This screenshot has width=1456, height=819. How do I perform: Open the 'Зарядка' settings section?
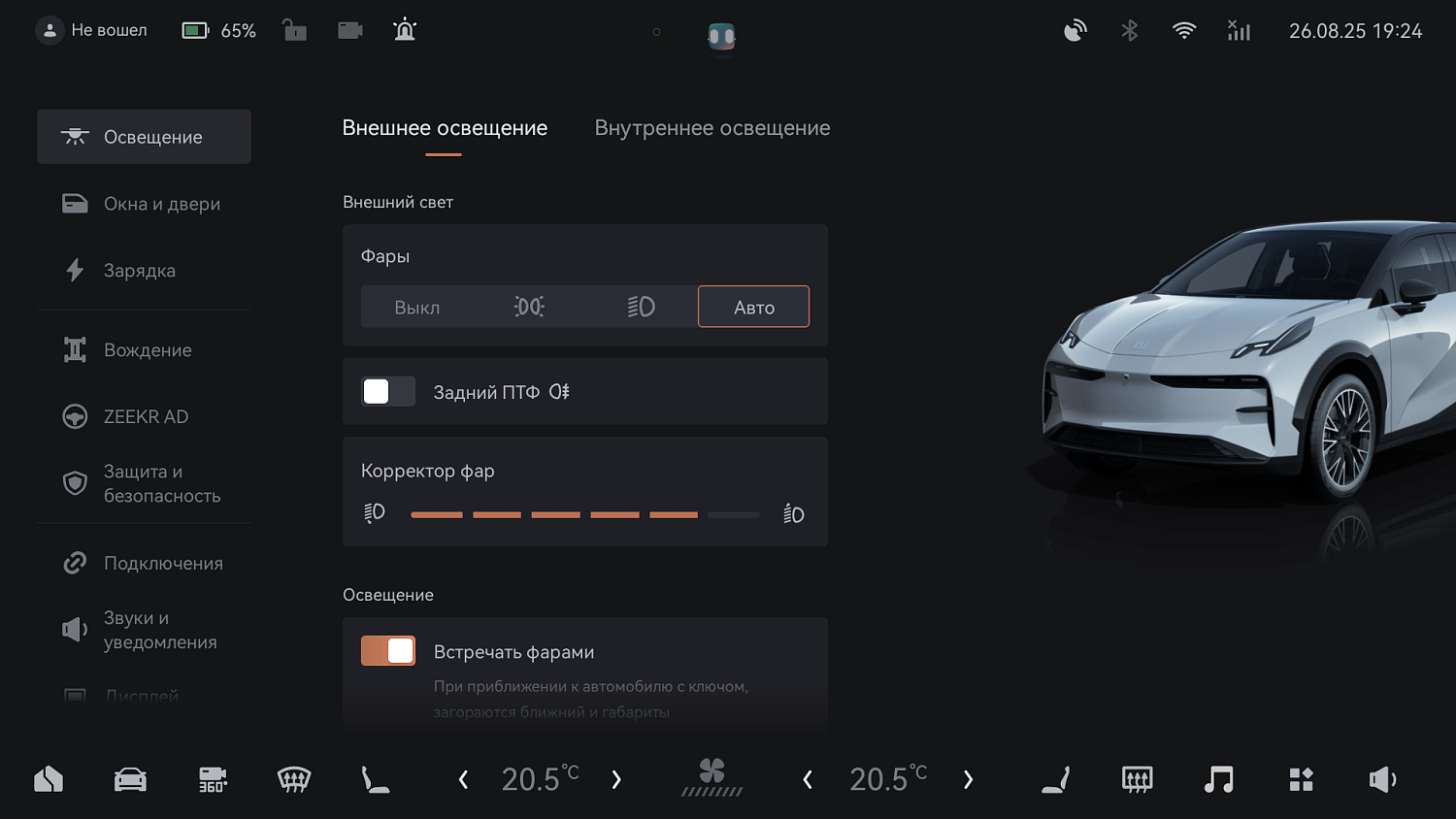[144, 271]
